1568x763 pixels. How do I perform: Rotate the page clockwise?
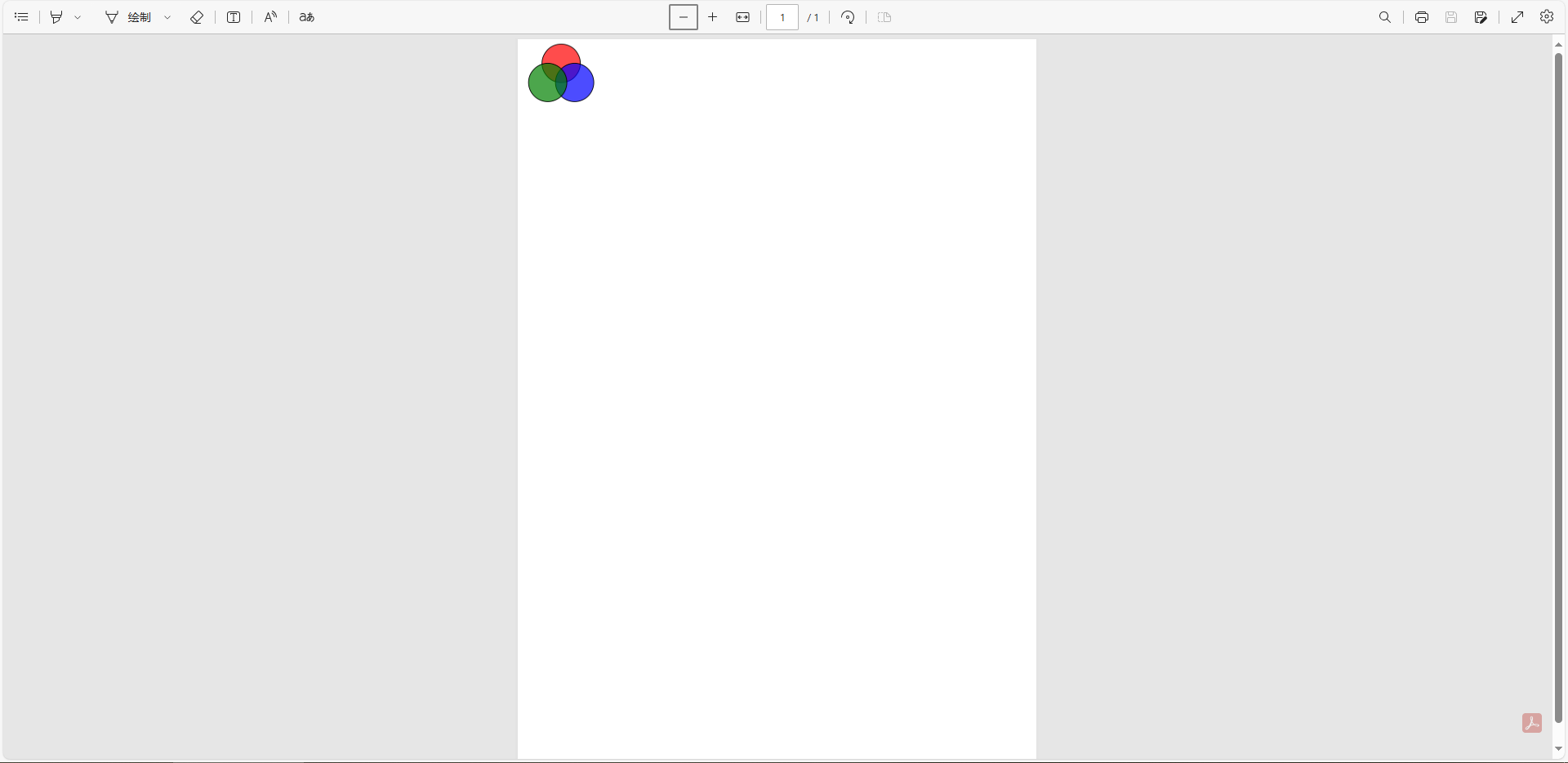point(848,17)
